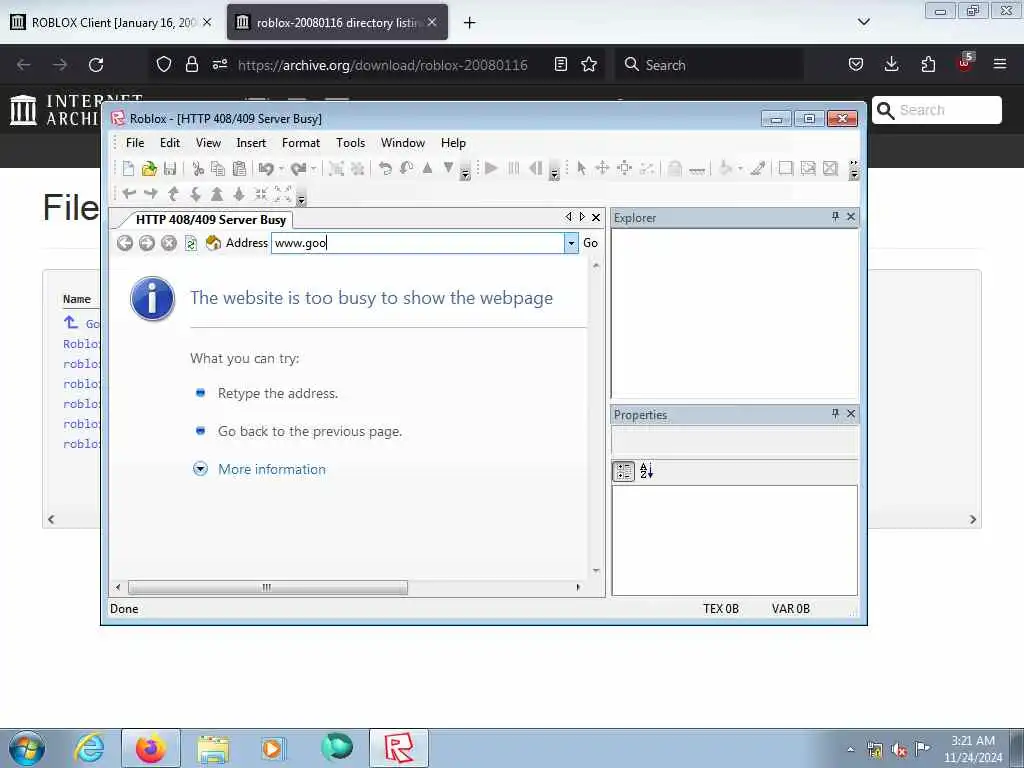The height and width of the screenshot is (768, 1024).
Task: Click the Stop loading button beside Address
Action: click(168, 243)
